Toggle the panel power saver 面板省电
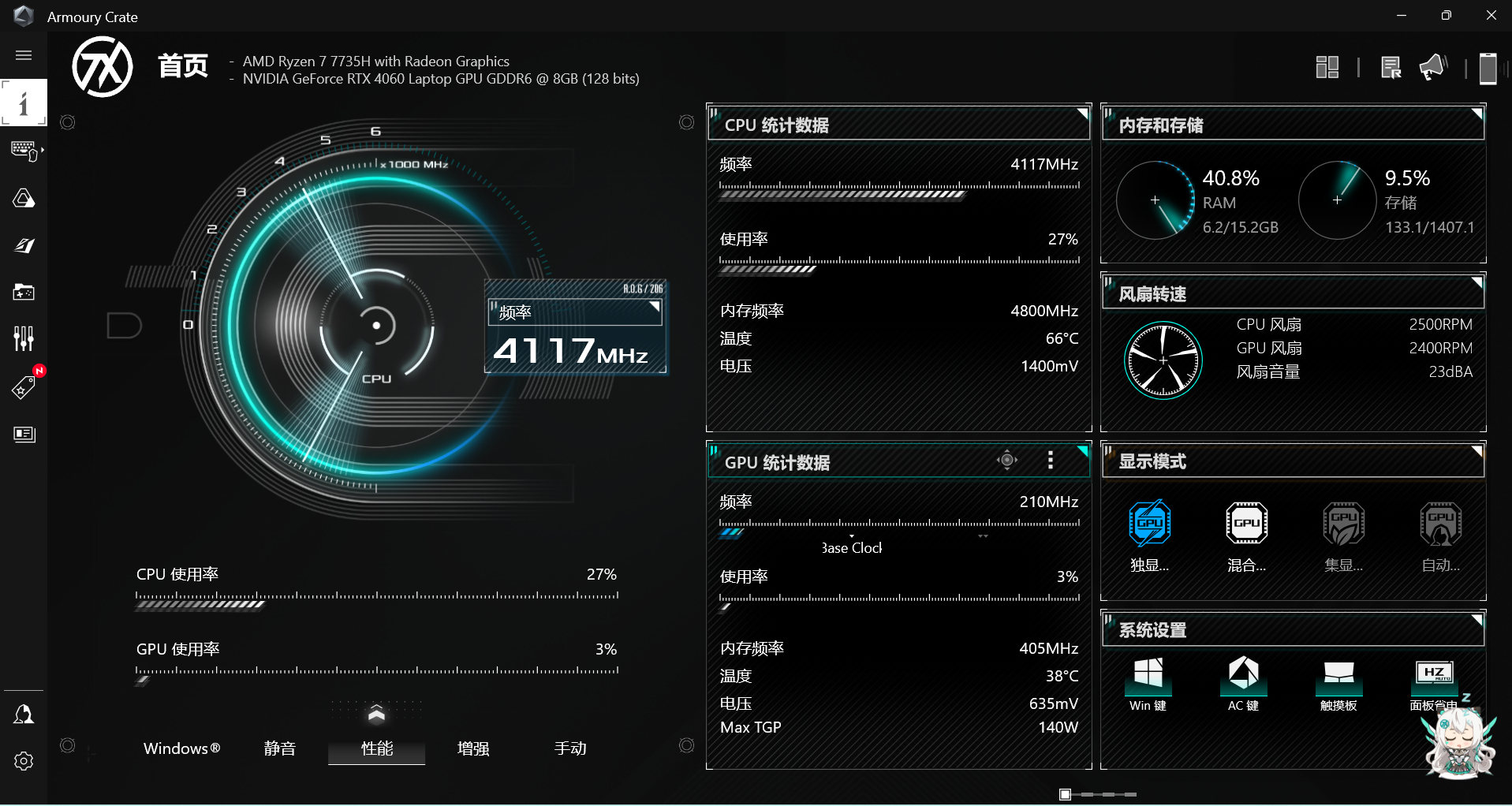 [x=1434, y=685]
